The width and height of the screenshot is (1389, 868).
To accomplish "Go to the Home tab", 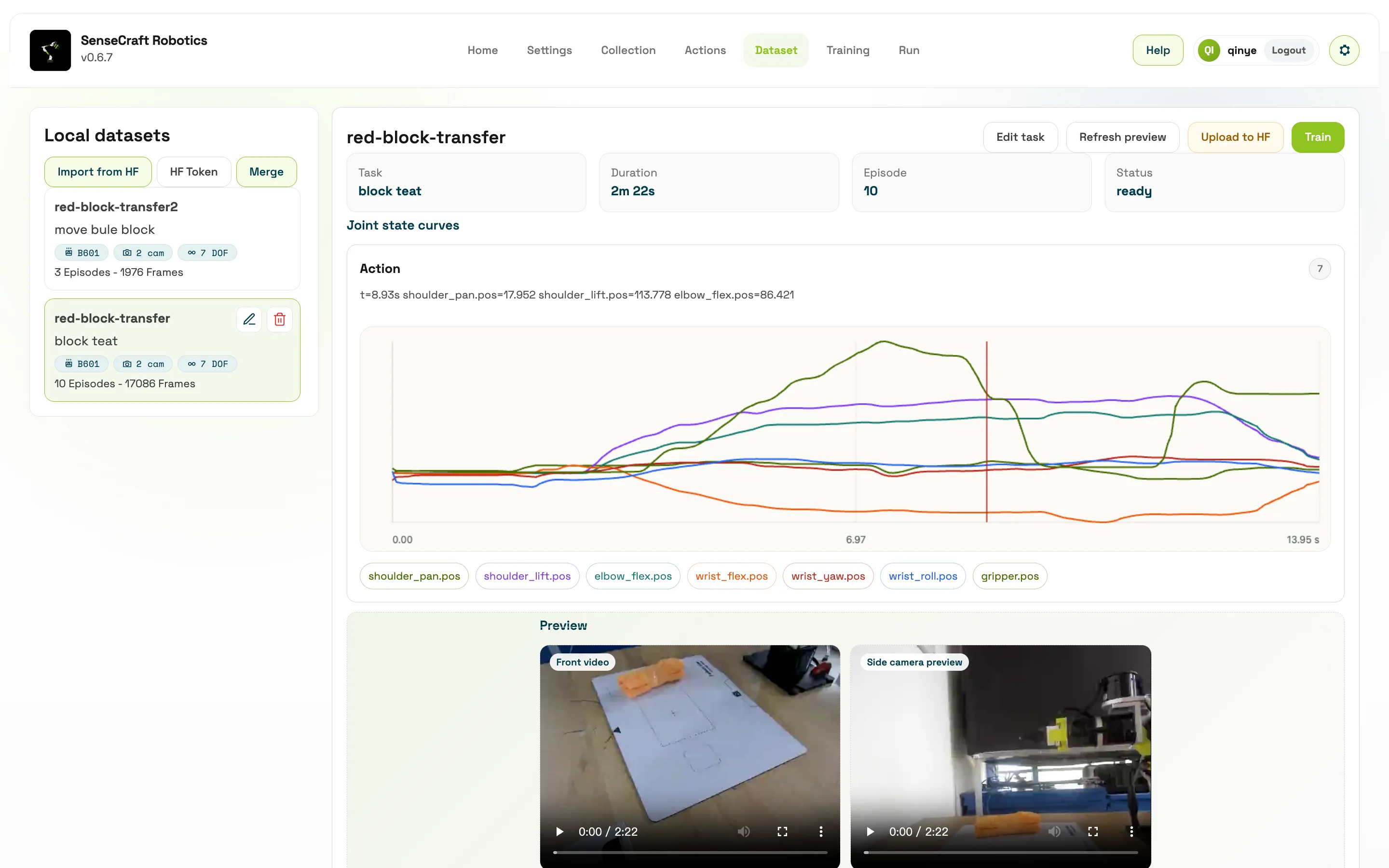I will [x=483, y=51].
